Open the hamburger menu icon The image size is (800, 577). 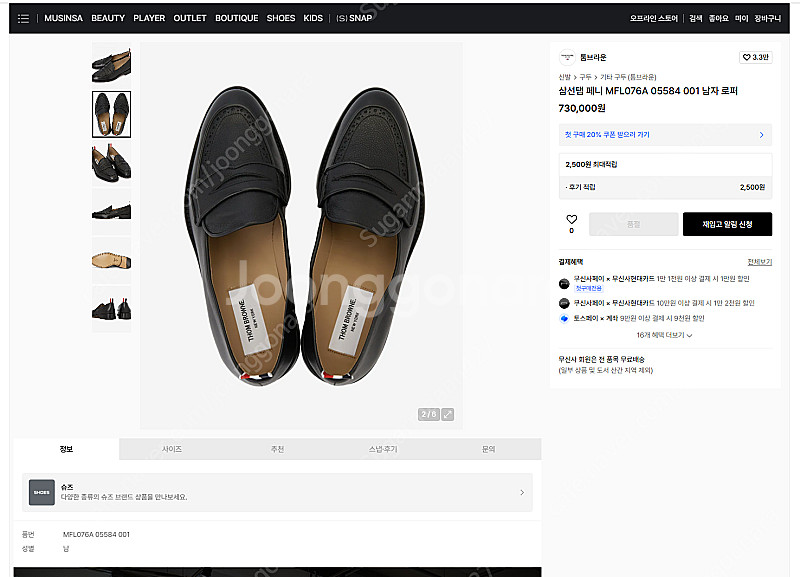click(23, 19)
